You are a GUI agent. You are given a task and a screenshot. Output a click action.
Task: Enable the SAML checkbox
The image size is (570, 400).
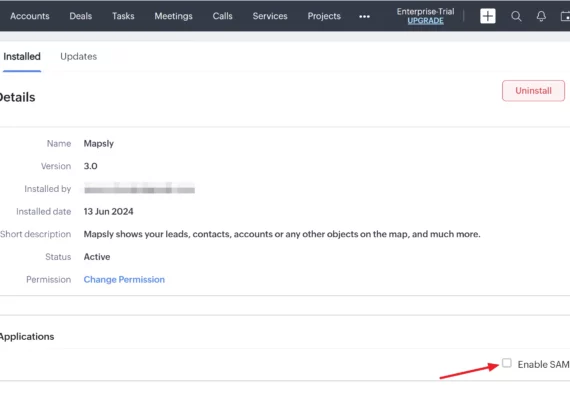[x=507, y=363]
